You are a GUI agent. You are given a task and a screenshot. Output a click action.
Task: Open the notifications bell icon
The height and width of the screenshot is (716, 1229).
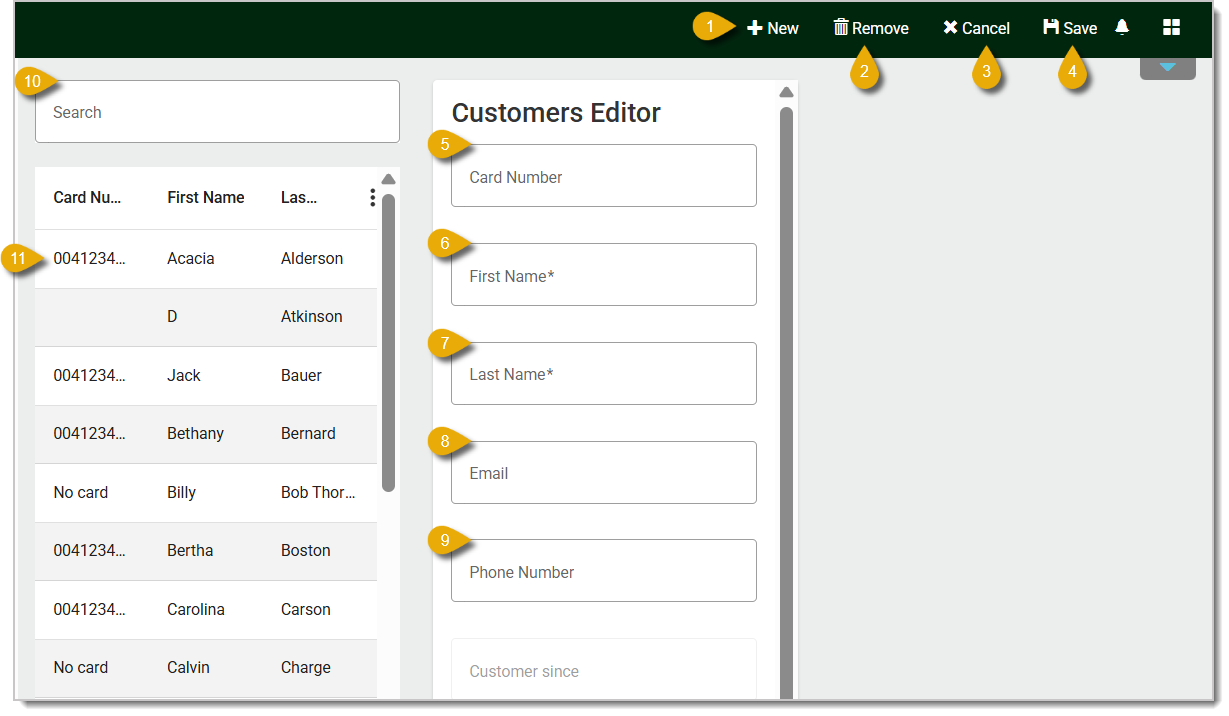[1122, 27]
